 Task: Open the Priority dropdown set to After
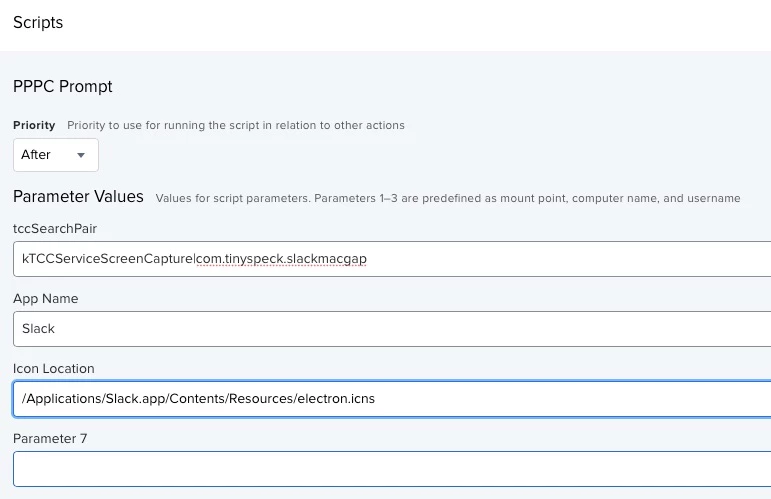tap(56, 155)
